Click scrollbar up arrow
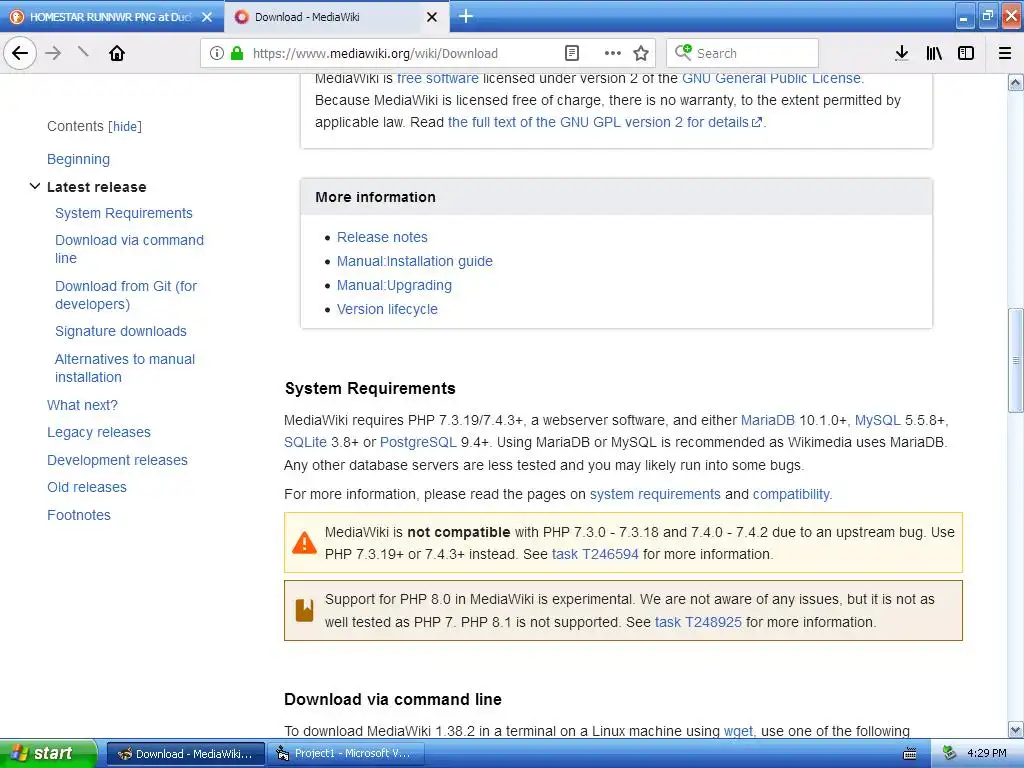The image size is (1024, 768). (1015, 82)
